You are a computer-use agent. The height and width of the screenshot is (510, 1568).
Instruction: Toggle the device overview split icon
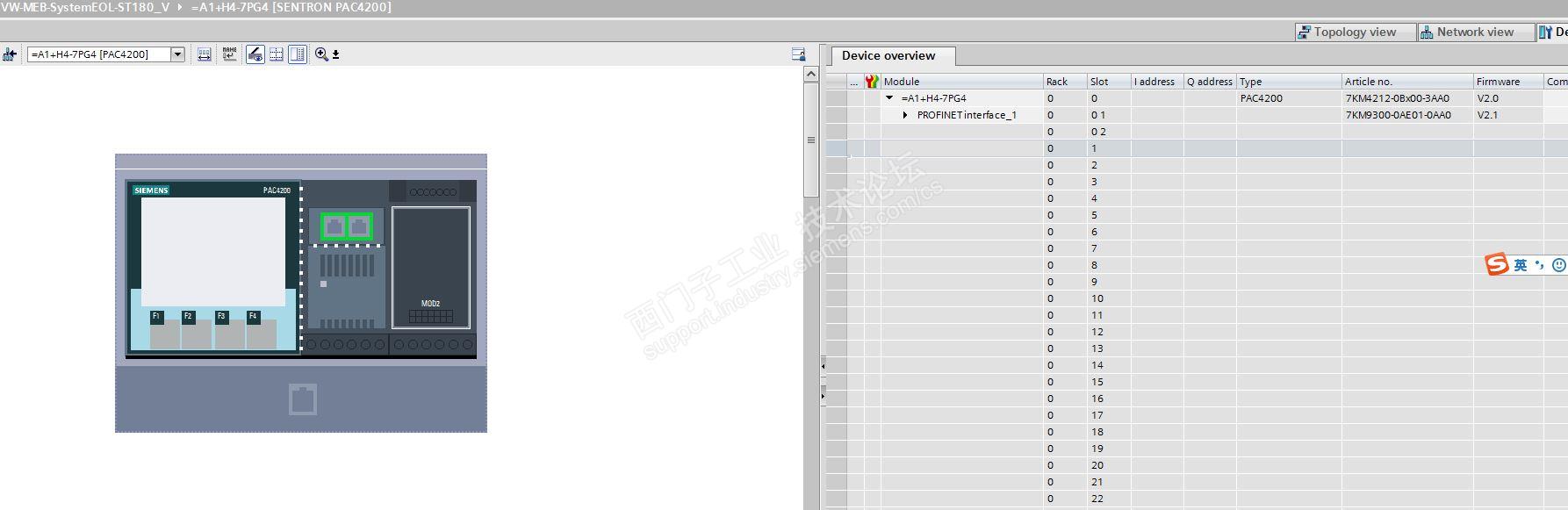tap(298, 54)
